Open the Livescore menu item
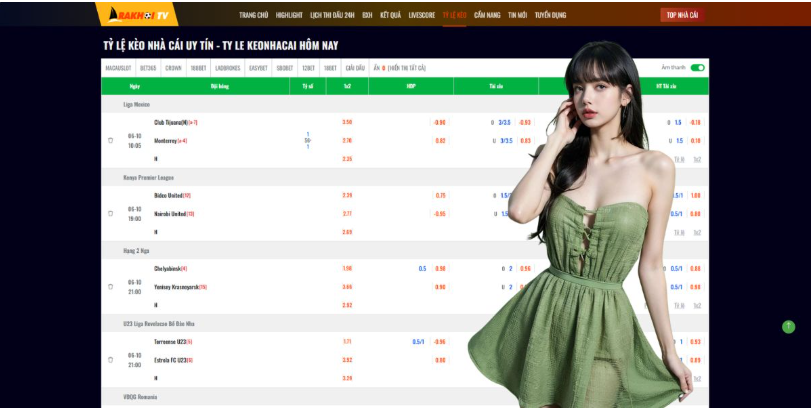The height and width of the screenshot is (410, 811). coord(422,15)
